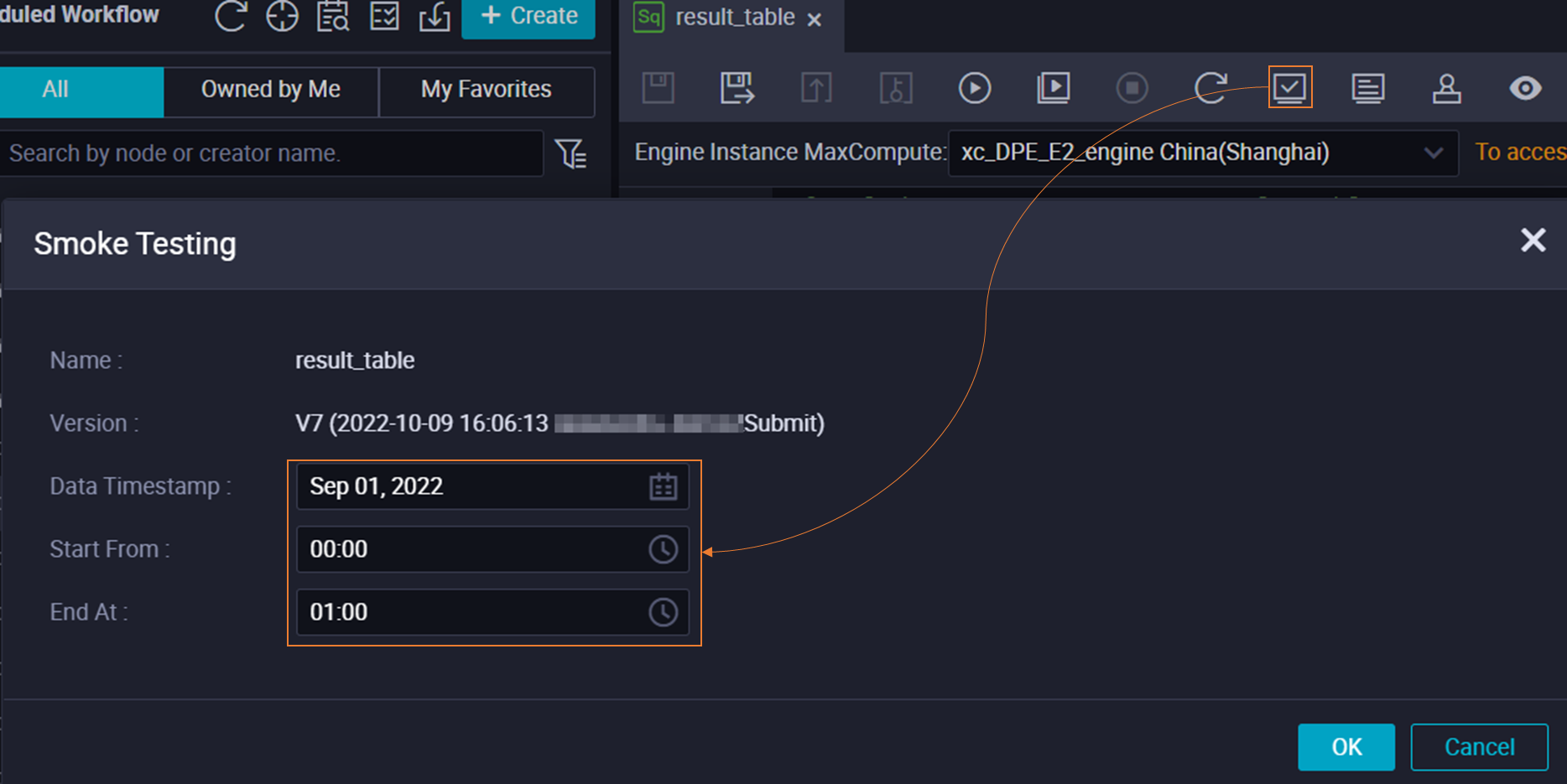Image resolution: width=1567 pixels, height=784 pixels.
Task: Click the run with parameters icon
Action: click(x=1054, y=88)
